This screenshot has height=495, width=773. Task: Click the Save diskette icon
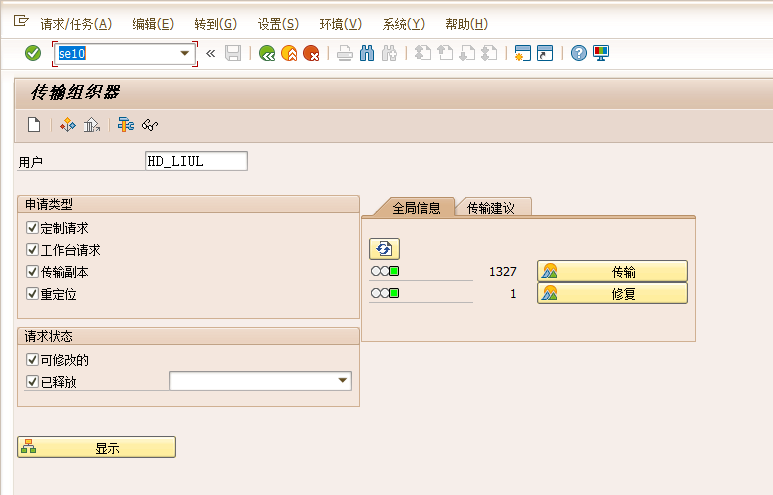[x=233, y=53]
